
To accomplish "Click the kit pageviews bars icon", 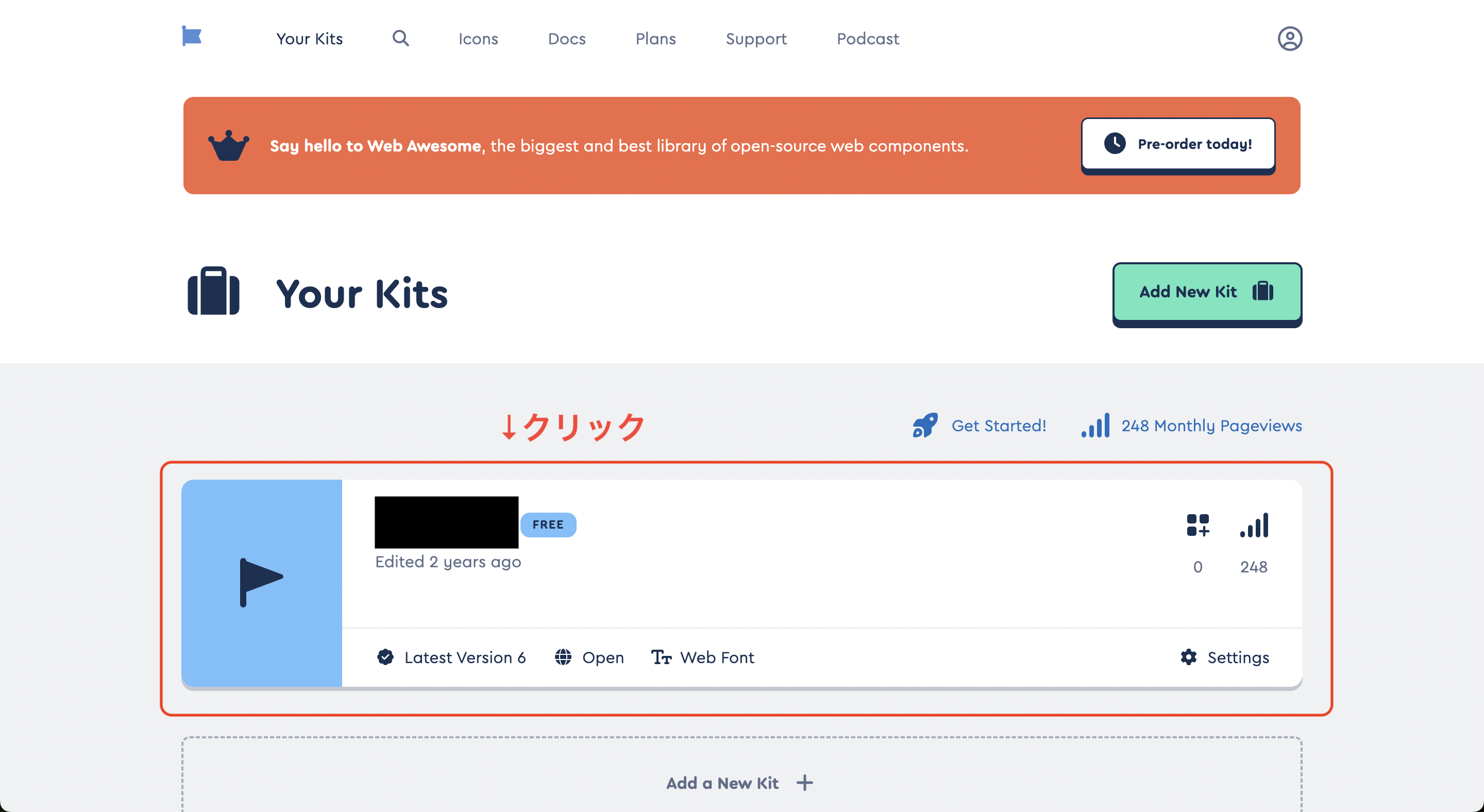I will coord(1254,525).
